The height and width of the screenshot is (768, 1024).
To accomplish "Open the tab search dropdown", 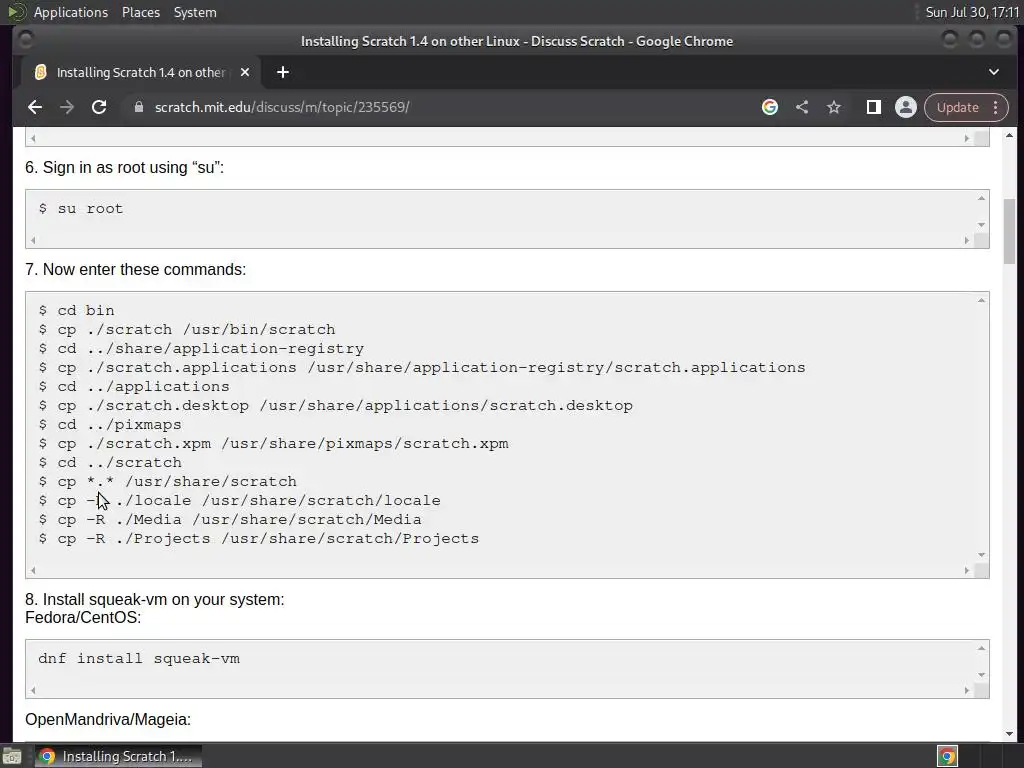I will 993,72.
